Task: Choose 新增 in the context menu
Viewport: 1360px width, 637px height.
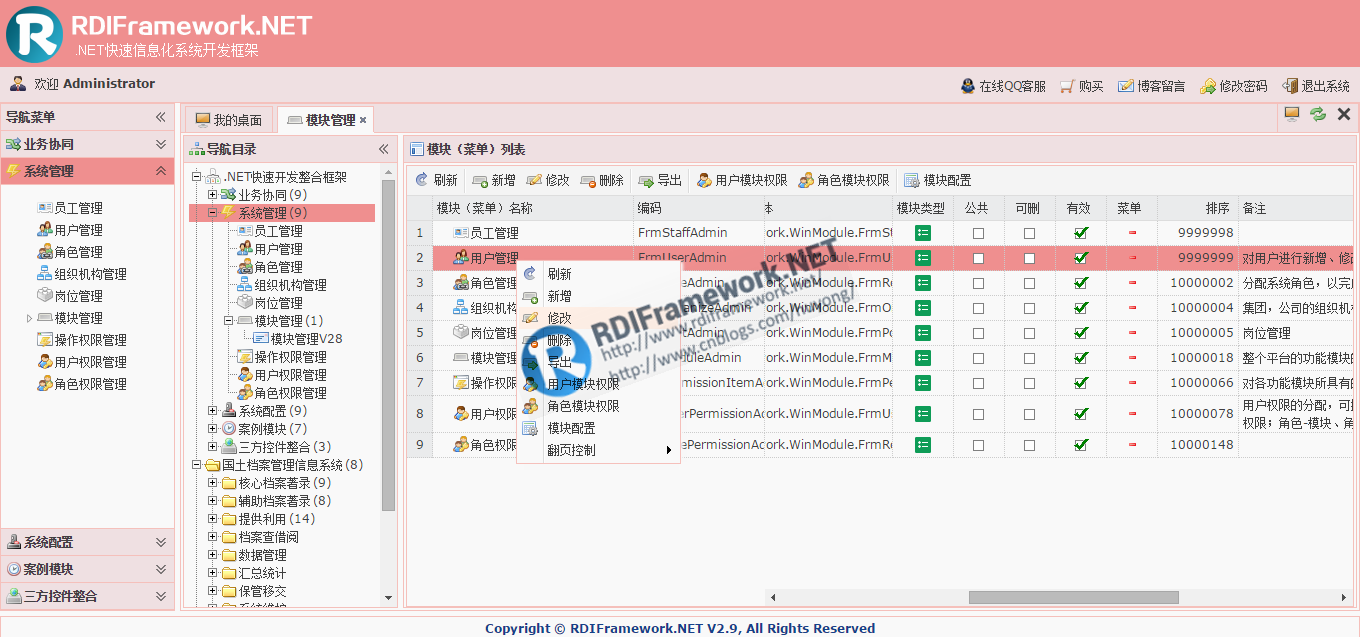Action: click(598, 296)
